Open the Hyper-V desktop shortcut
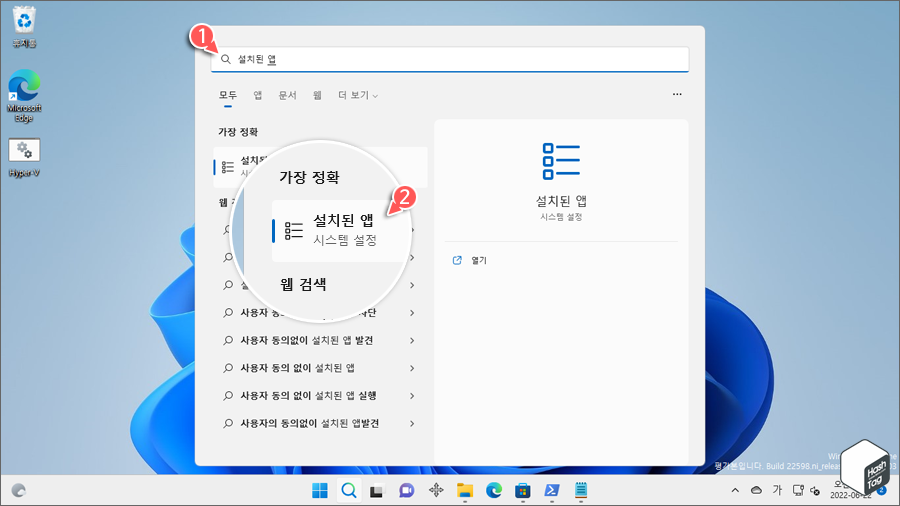This screenshot has width=900, height=506. pos(24,158)
